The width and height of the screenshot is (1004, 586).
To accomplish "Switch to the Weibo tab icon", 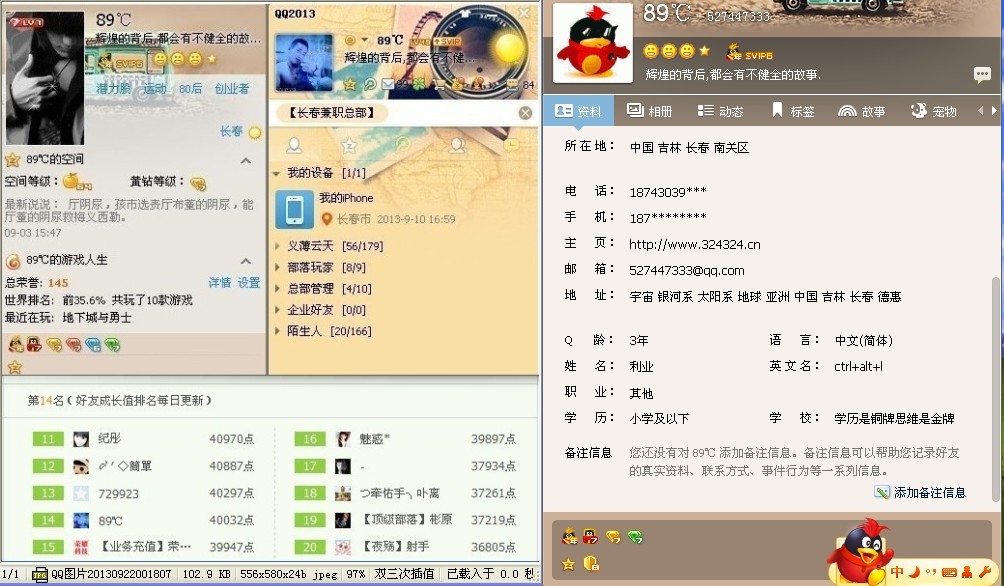I will (403, 145).
